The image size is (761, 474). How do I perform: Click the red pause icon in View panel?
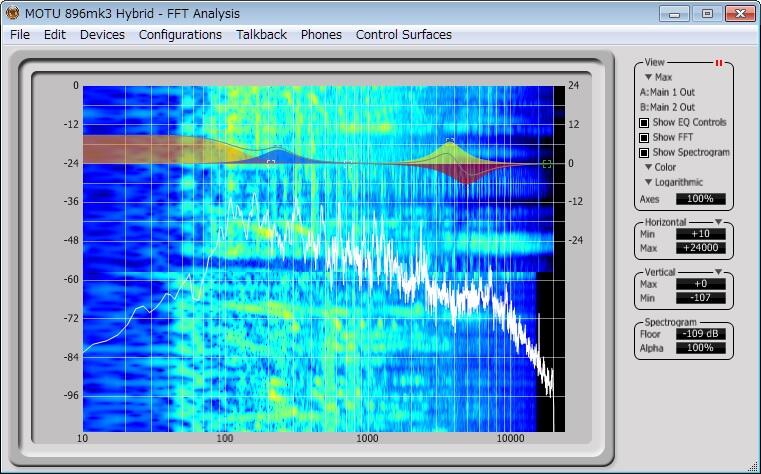click(719, 63)
